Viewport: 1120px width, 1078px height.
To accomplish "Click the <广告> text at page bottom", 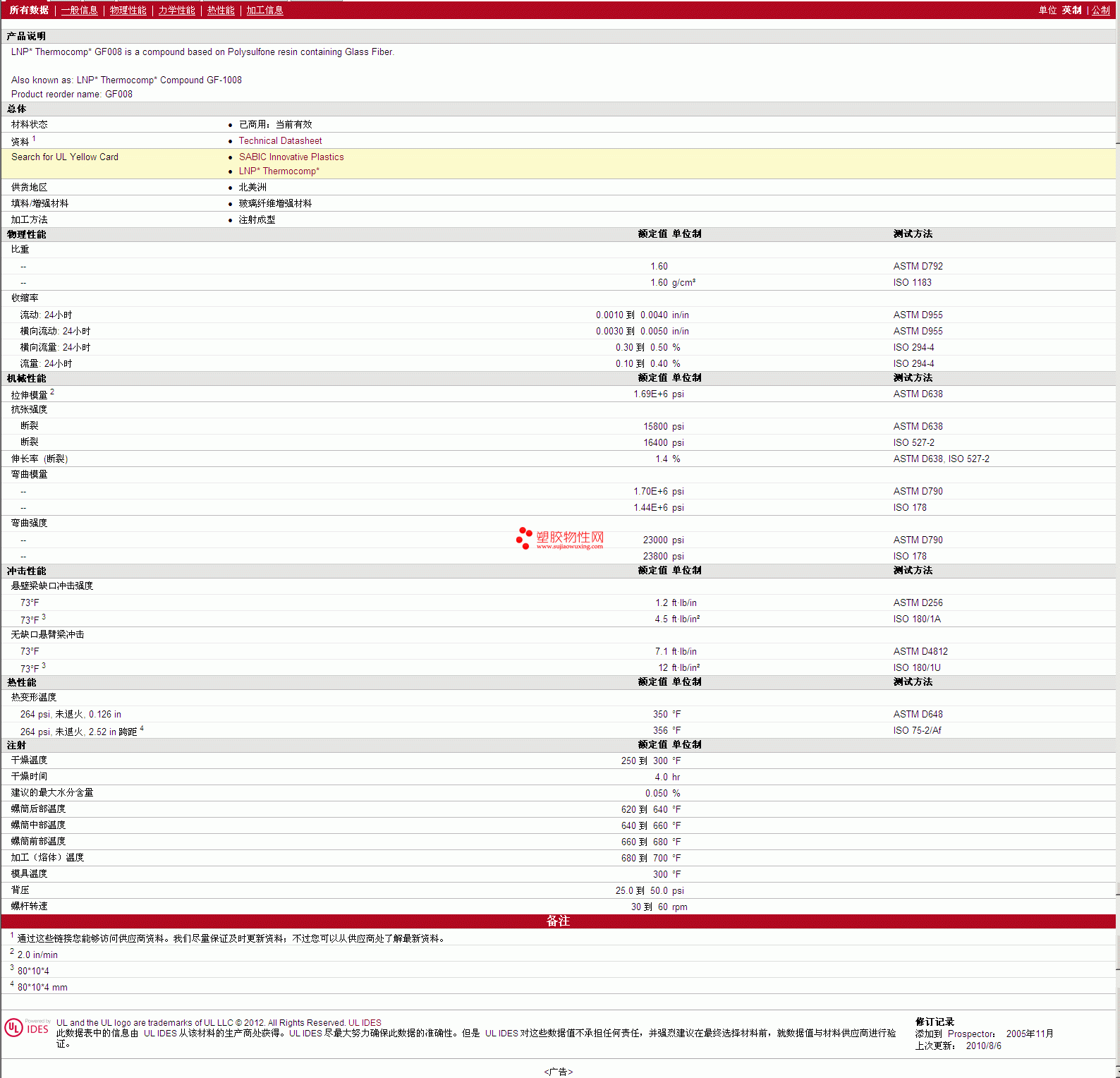I will click(x=558, y=1072).
